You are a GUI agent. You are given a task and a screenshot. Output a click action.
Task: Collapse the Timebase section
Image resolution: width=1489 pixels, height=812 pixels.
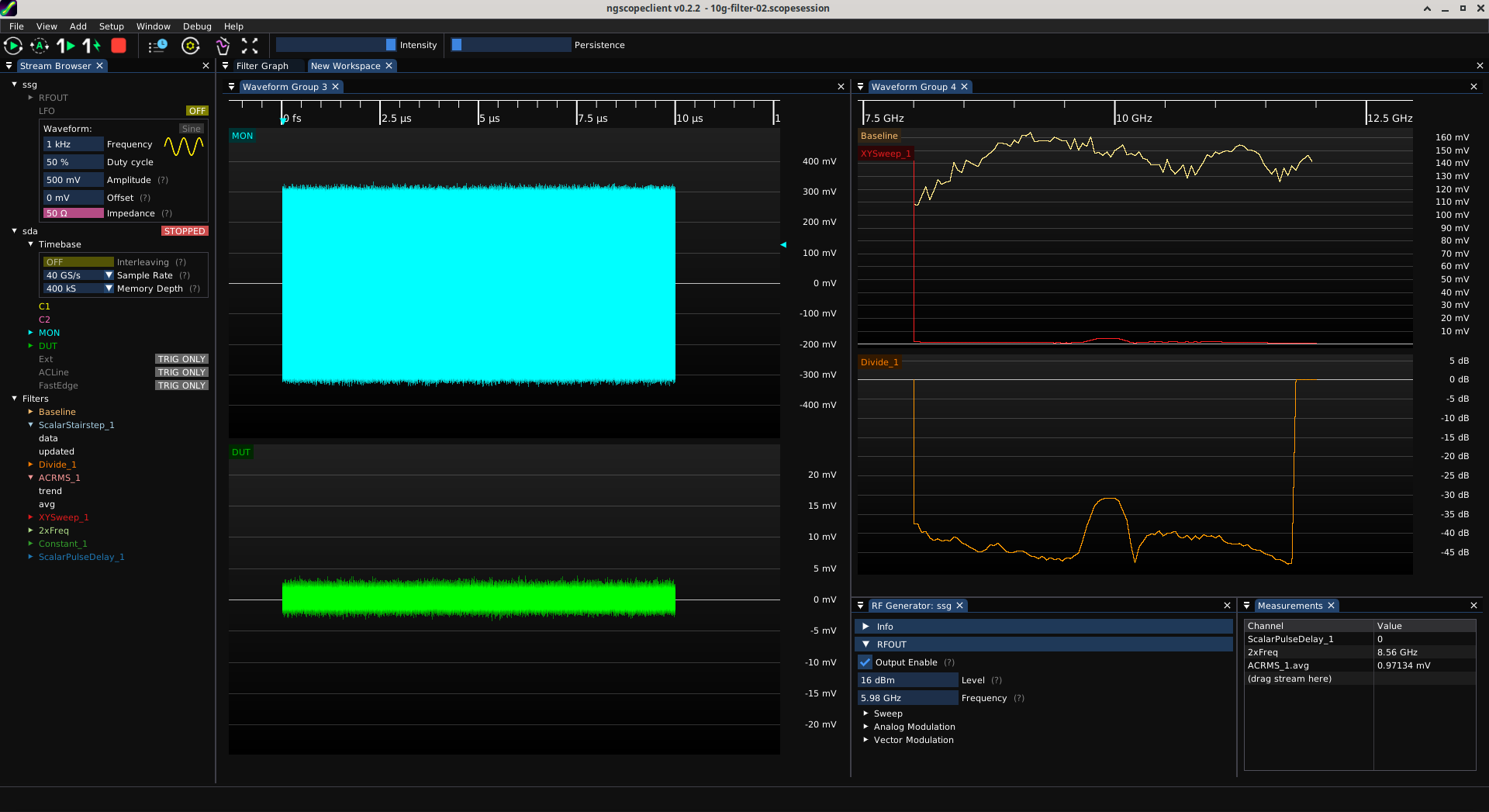30,244
